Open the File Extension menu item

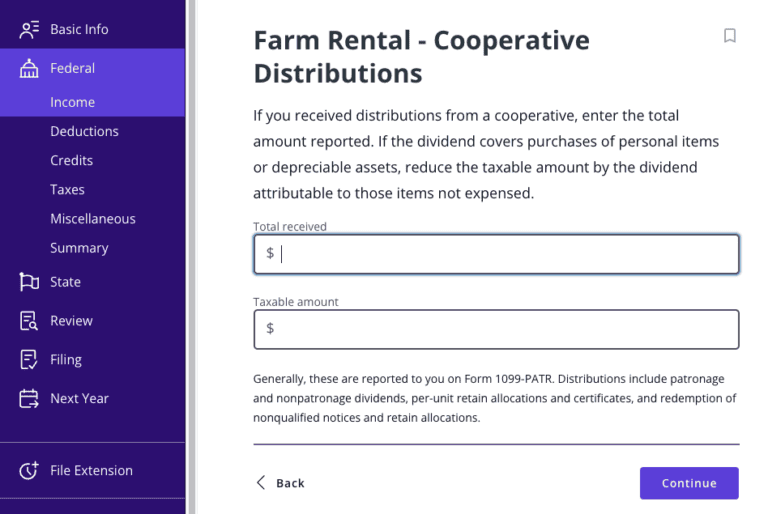(91, 470)
